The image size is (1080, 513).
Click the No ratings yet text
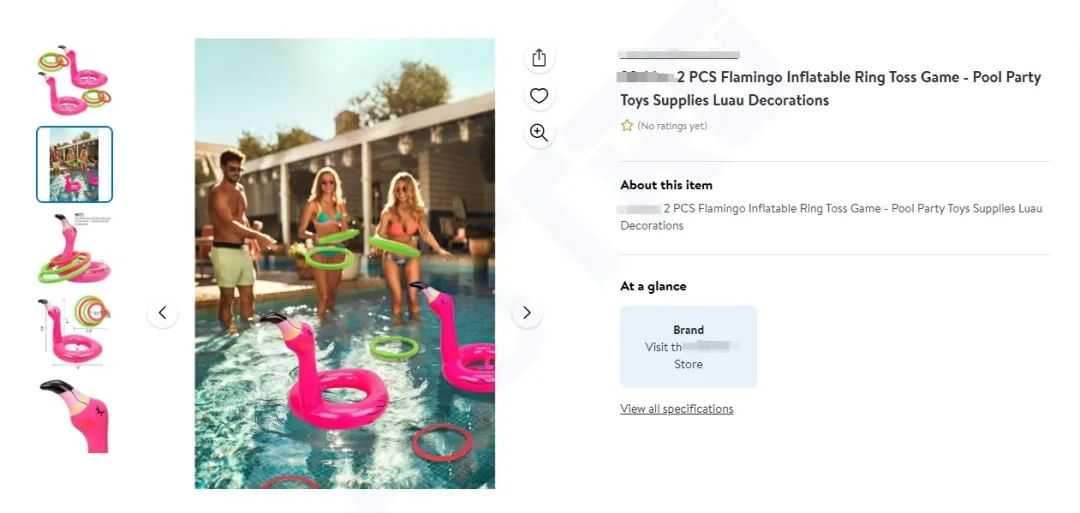(x=672, y=126)
